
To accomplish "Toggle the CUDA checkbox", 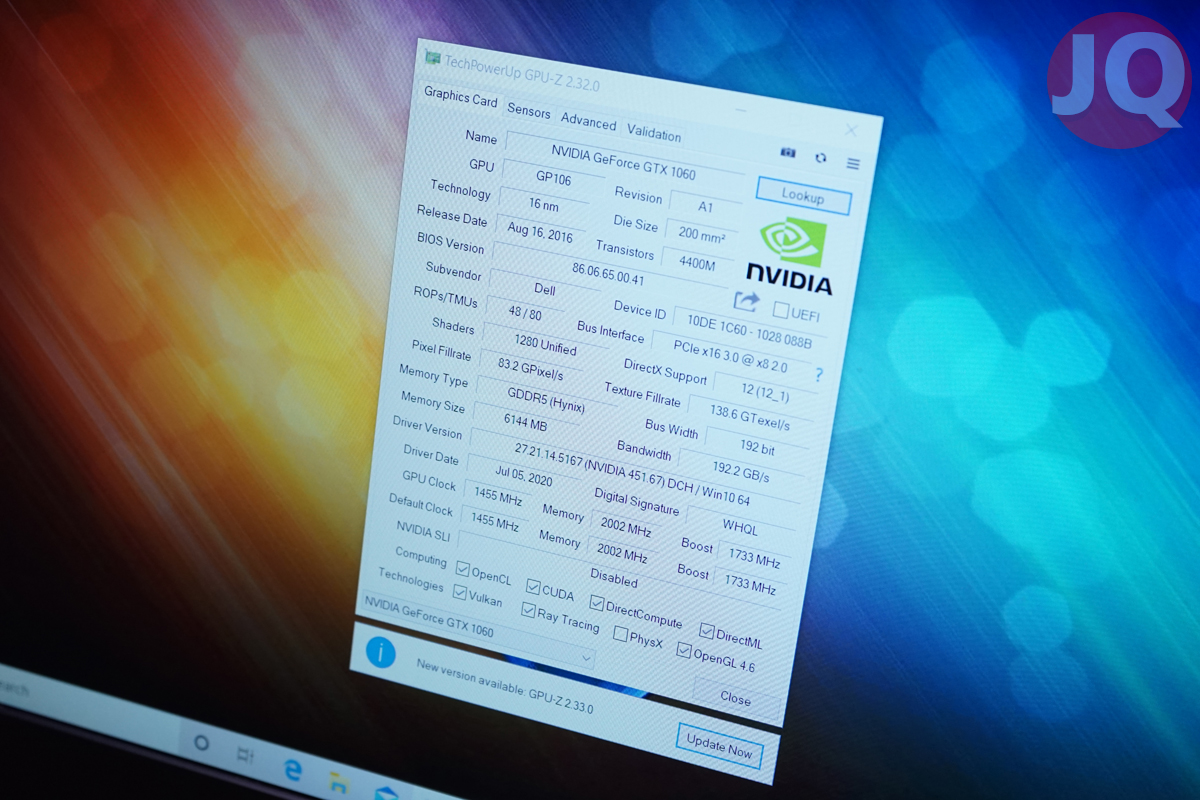I will point(534,587).
